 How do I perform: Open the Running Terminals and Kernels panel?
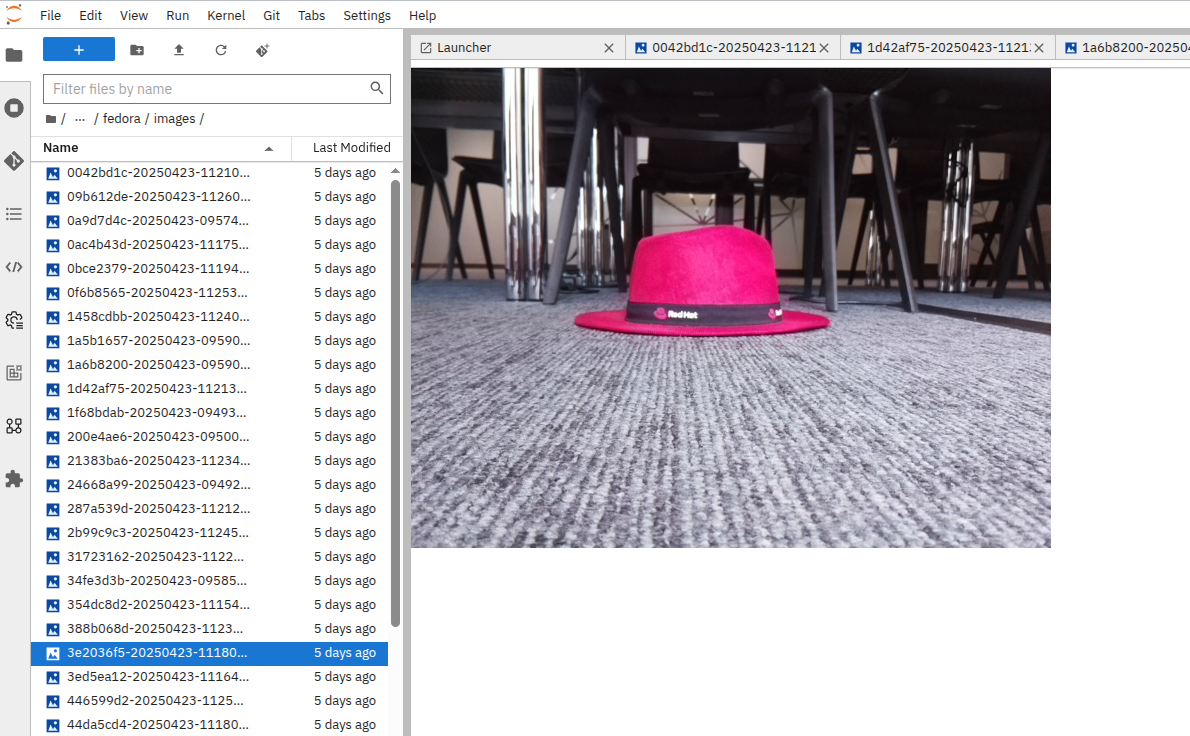pos(14,108)
